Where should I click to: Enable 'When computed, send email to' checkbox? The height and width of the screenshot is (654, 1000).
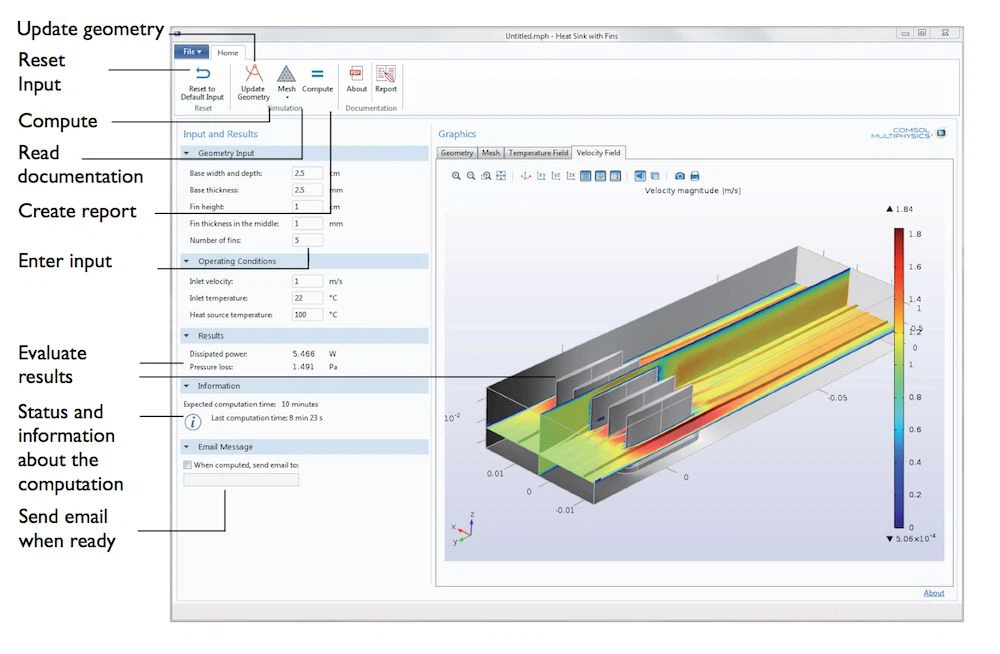pos(188,465)
